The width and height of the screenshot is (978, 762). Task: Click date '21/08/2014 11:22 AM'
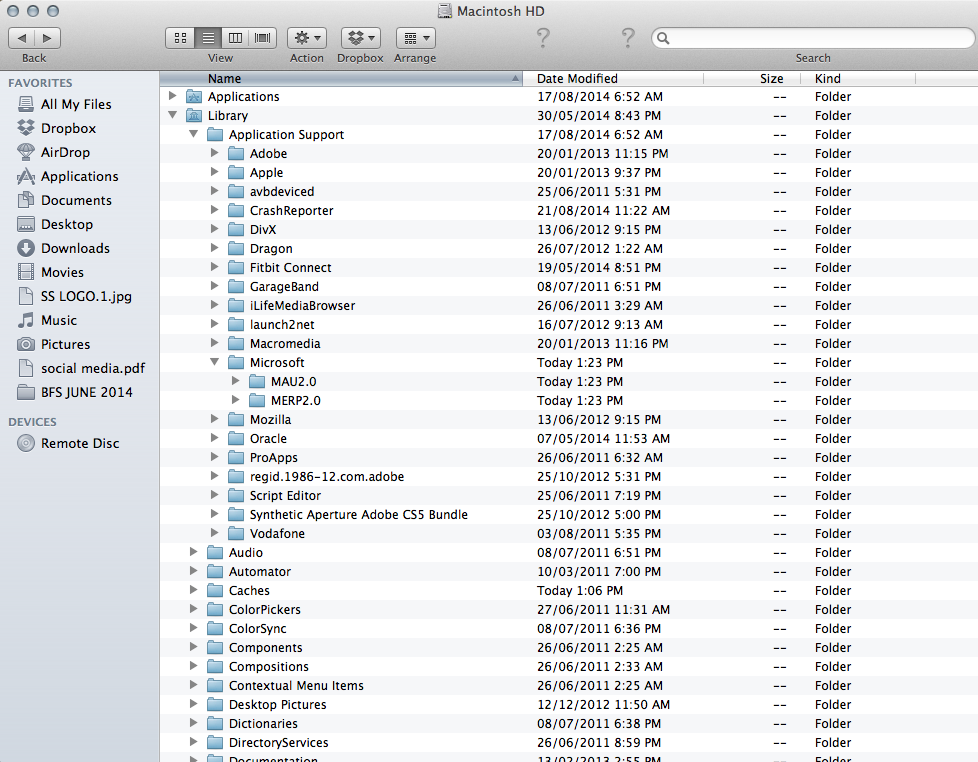[603, 211]
